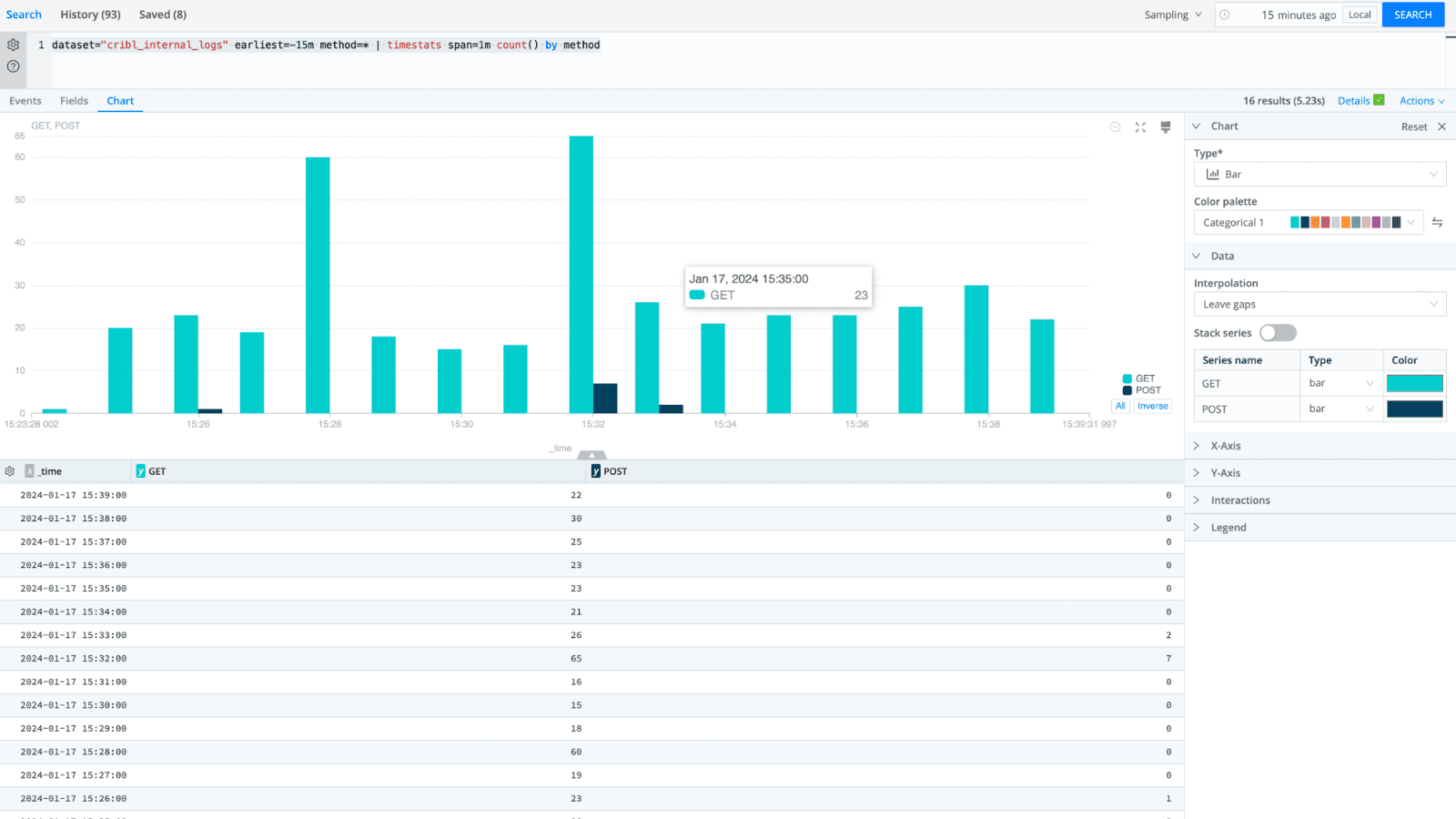
Task: Open the chart Type dropdown showing Bar
Action: coord(1319,174)
